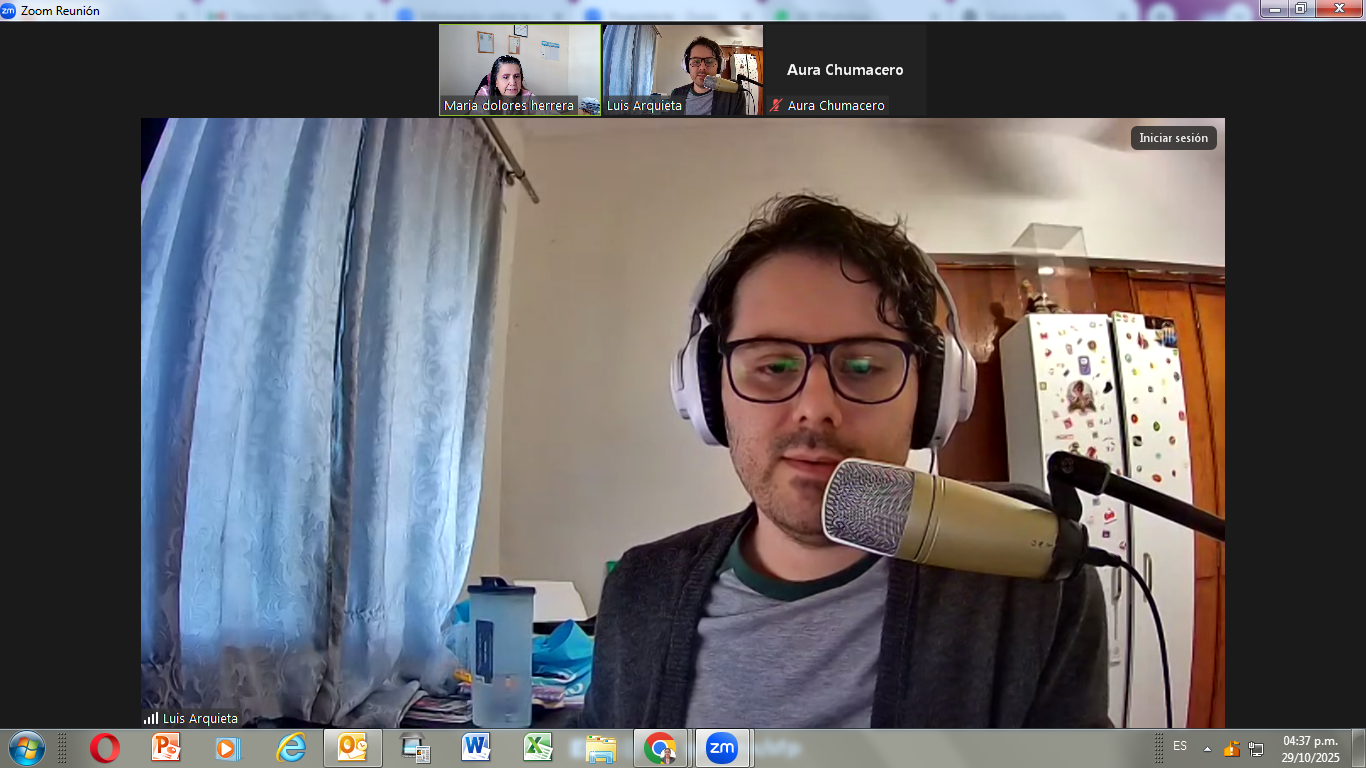1366x768 pixels.
Task: Open PowerPoint from the taskbar
Action: tap(166, 748)
